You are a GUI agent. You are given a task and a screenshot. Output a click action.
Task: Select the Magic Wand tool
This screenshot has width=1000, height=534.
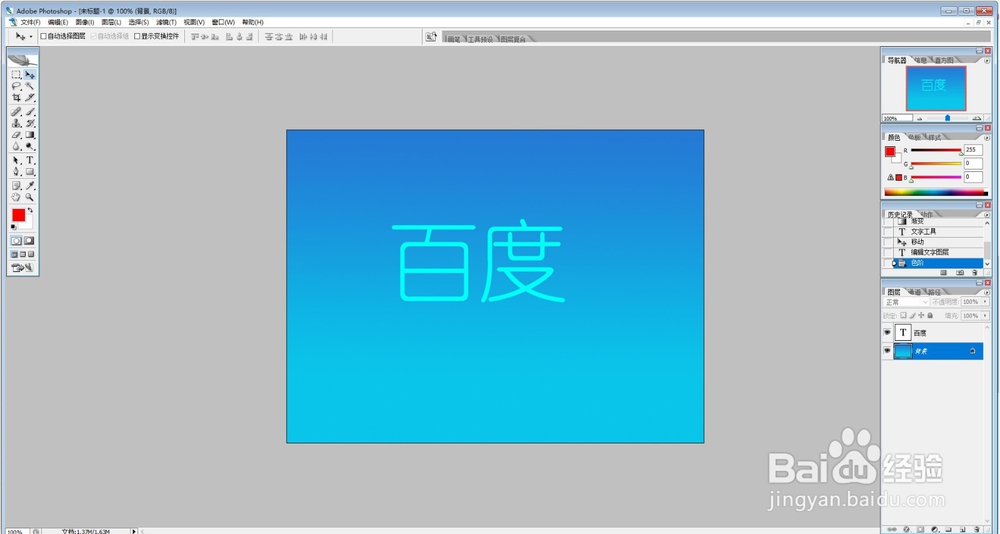pos(30,86)
